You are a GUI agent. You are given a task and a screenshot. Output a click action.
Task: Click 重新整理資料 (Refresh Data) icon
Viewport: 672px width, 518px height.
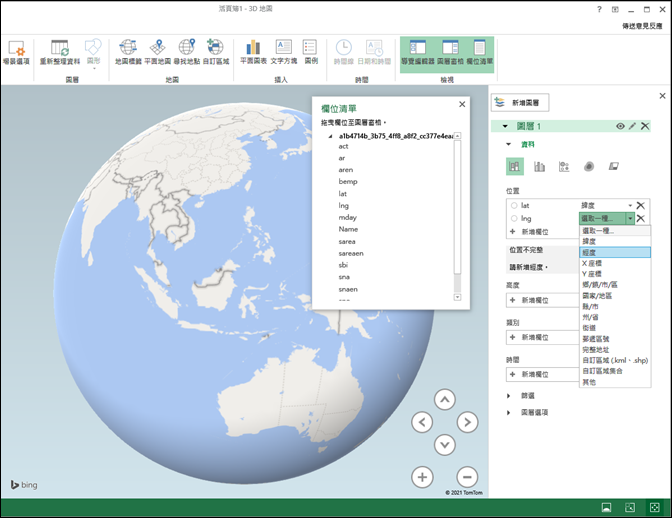pyautogui.click(x=60, y=52)
